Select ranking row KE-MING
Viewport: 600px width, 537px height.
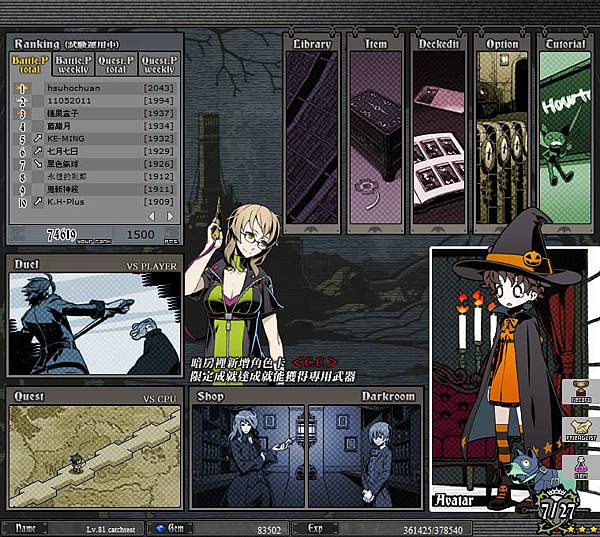95,139
